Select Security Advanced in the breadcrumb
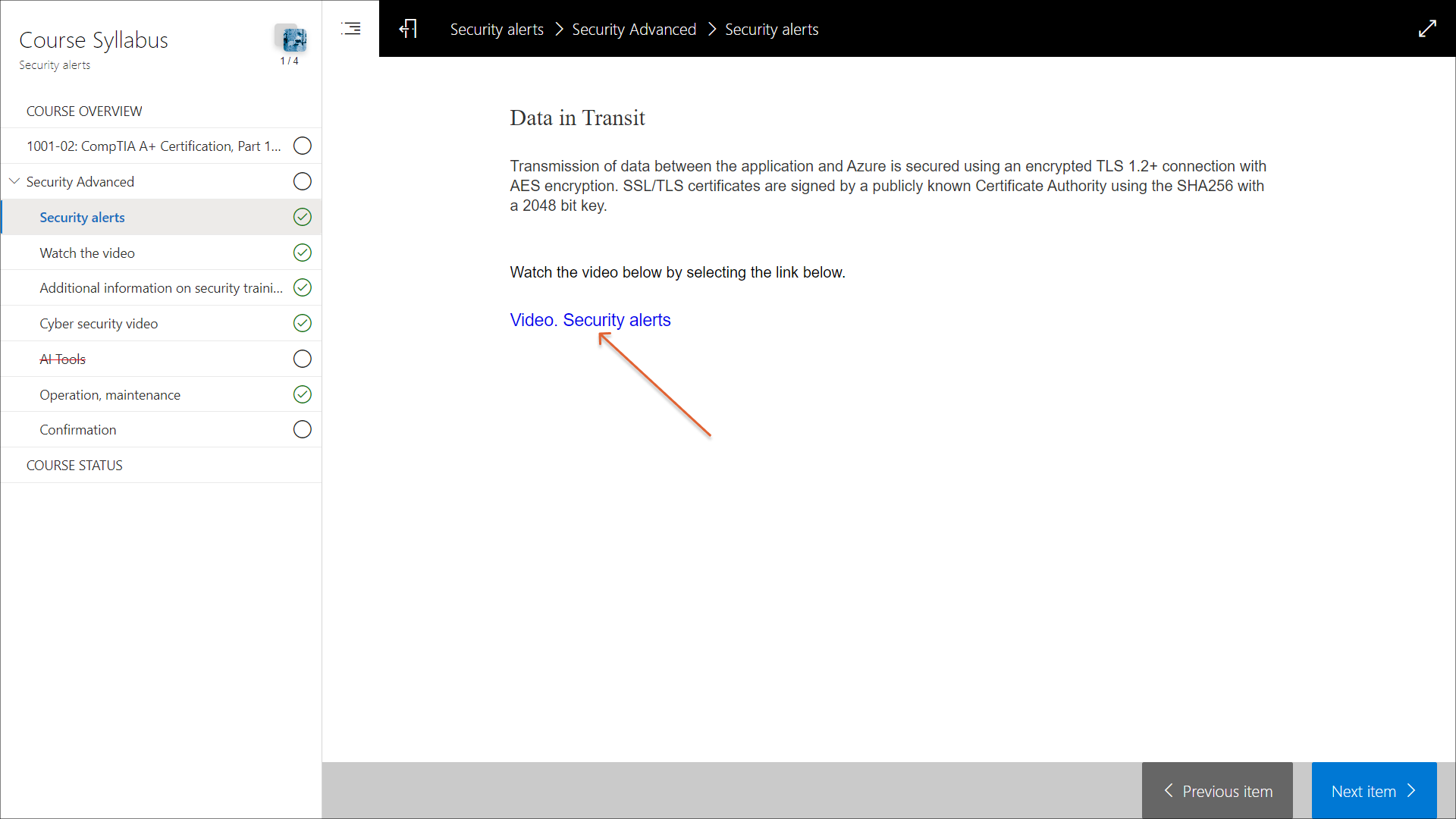Viewport: 1456px width, 819px height. point(634,29)
